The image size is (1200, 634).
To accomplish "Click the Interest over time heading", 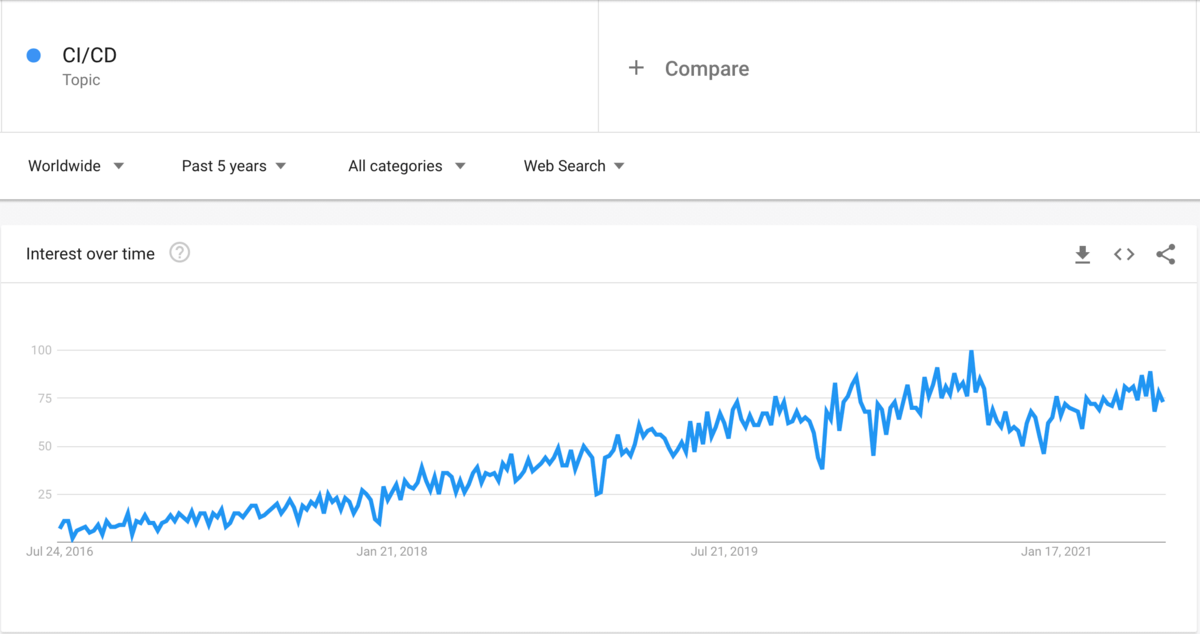I will (90, 253).
